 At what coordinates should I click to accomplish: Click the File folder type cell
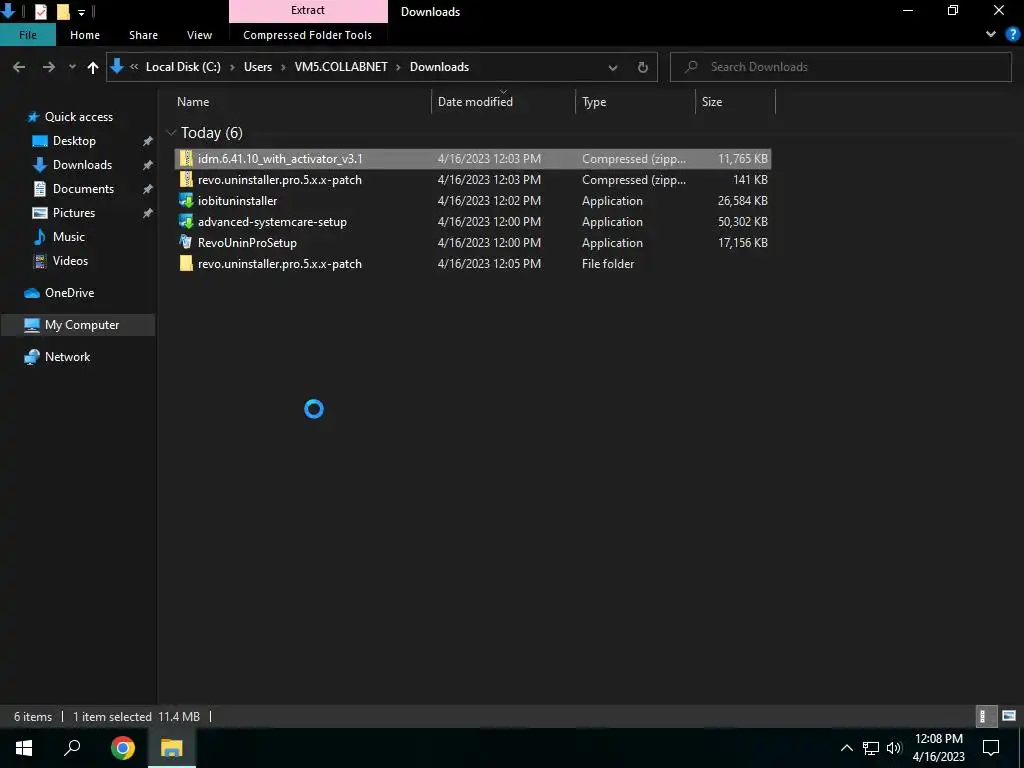coord(608,264)
